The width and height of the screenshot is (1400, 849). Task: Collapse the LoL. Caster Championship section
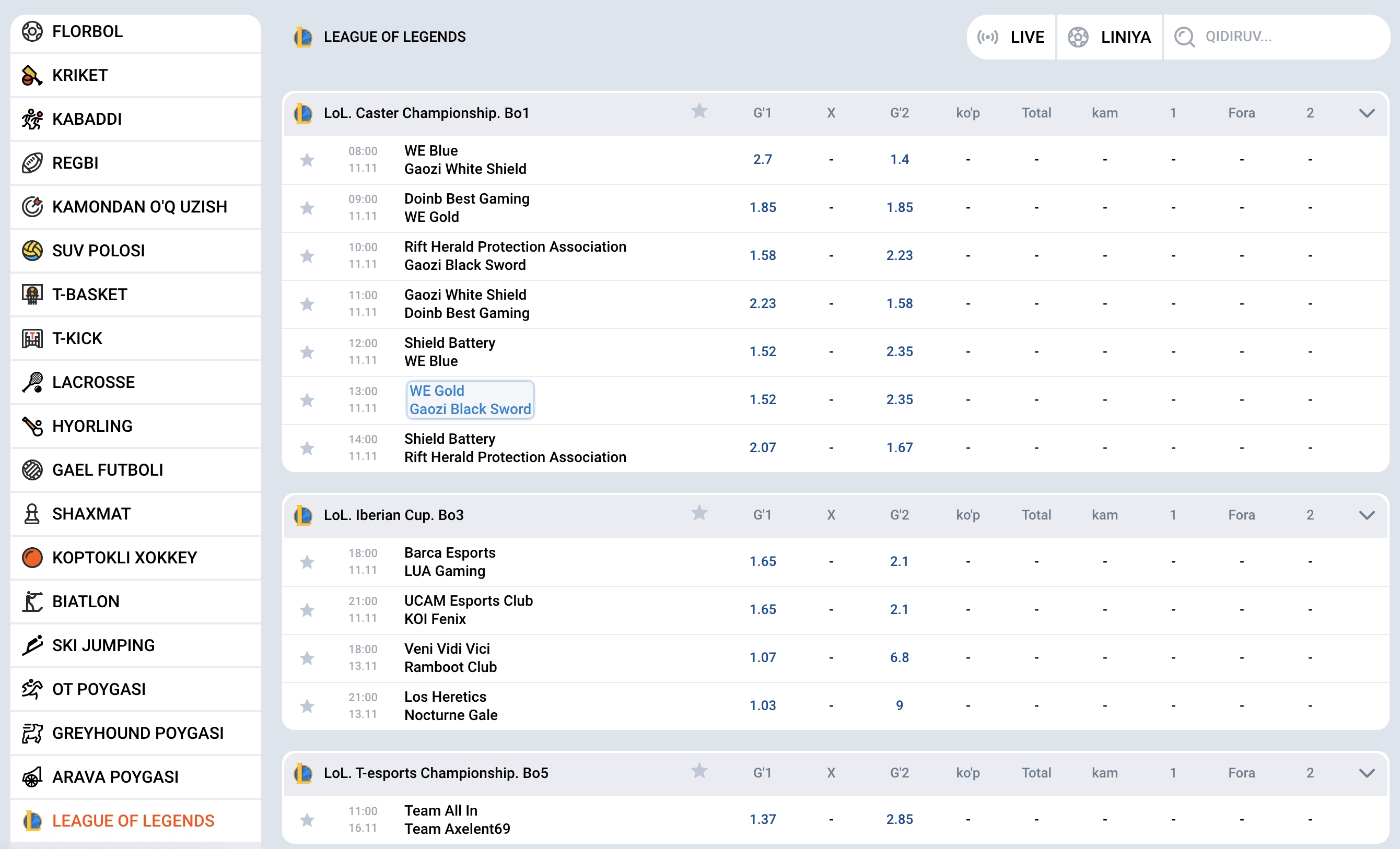1367,114
